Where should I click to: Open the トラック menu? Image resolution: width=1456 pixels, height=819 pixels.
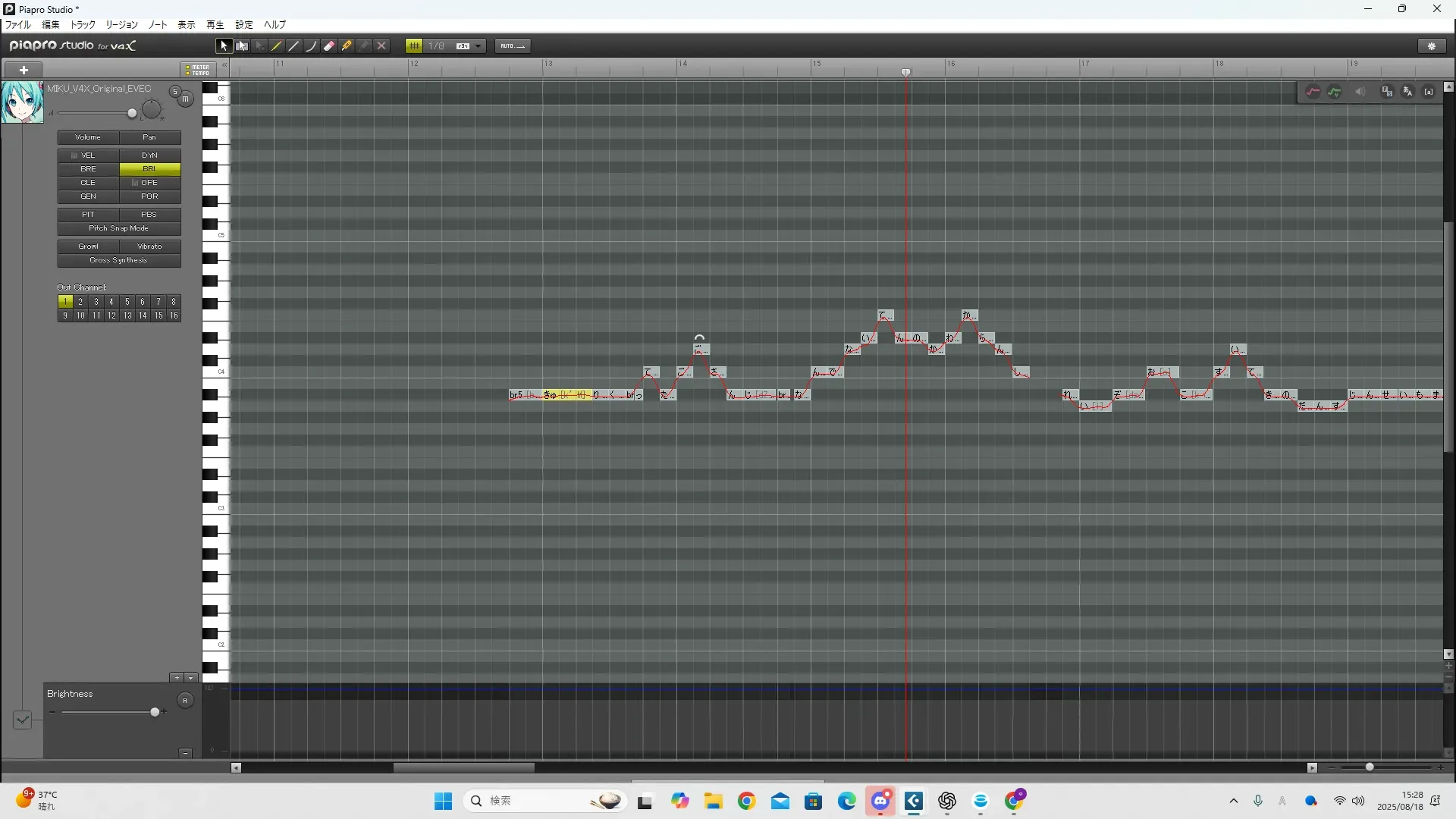[83, 25]
